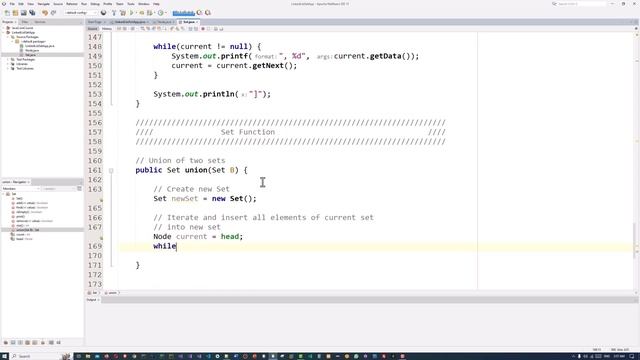Collapse the default package node

(12, 41)
